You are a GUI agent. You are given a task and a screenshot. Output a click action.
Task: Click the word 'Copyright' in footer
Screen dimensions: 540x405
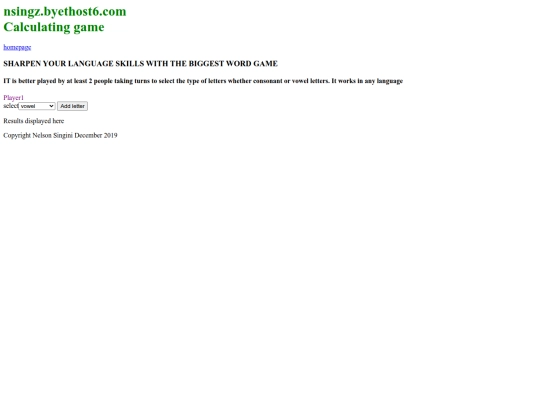pos(17,135)
